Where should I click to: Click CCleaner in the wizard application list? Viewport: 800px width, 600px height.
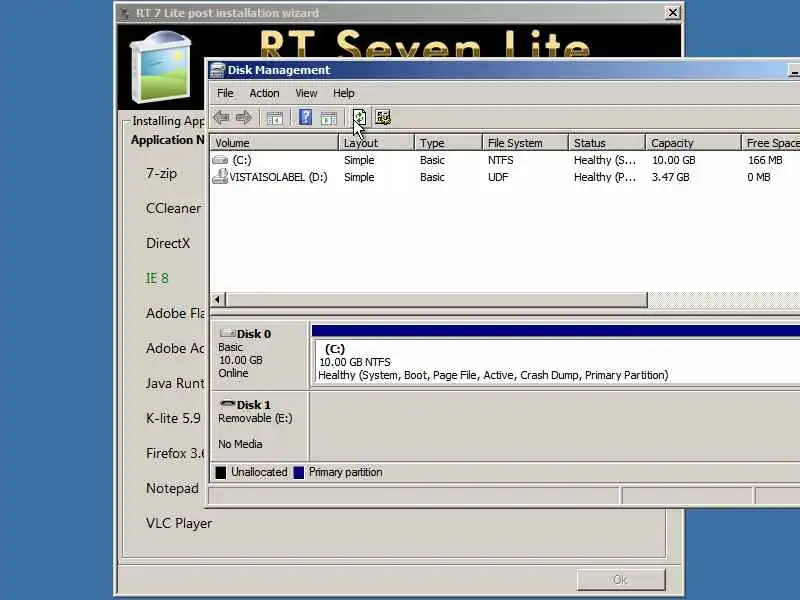[x=173, y=209]
